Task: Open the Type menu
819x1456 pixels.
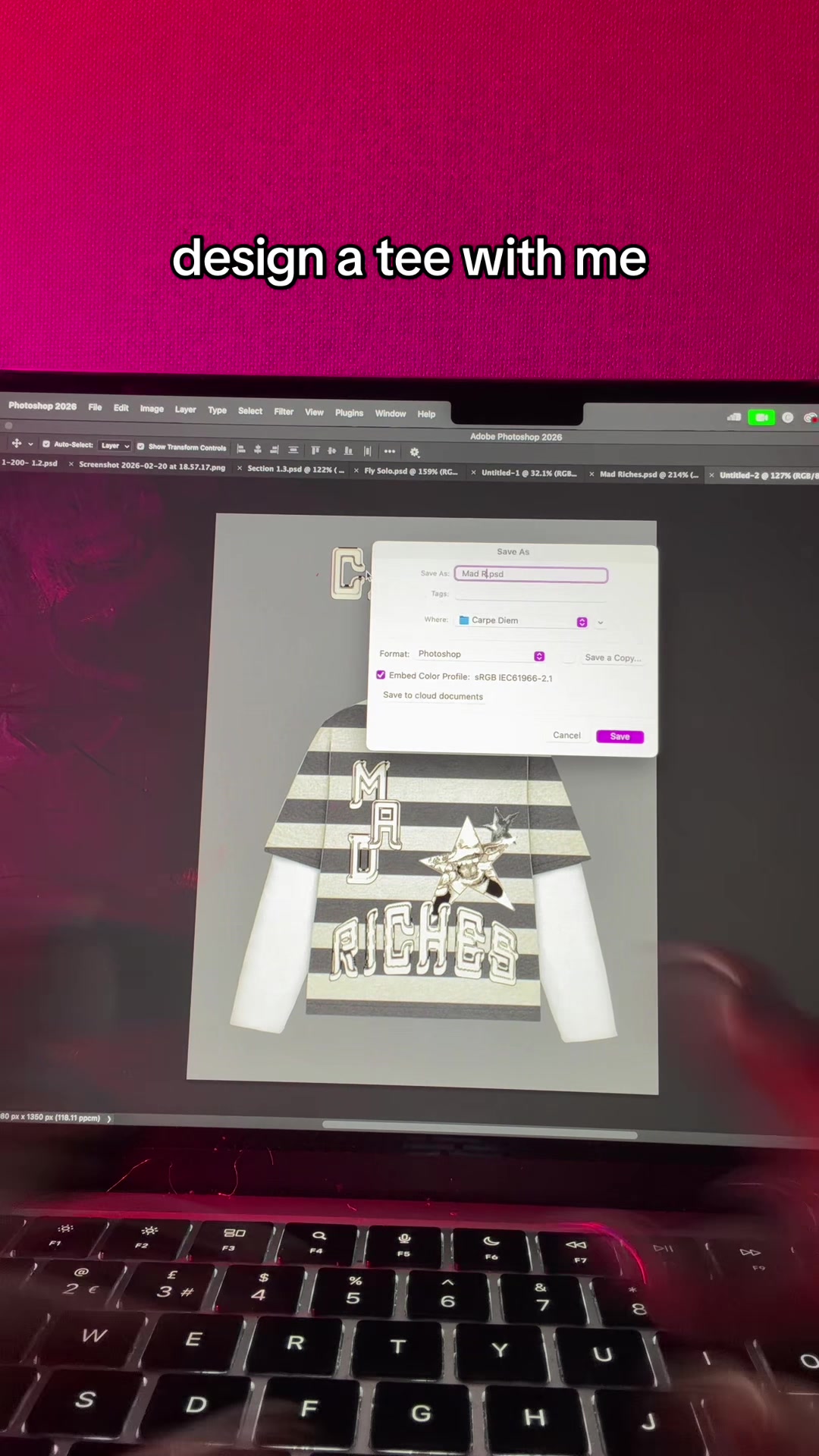Action: [217, 410]
